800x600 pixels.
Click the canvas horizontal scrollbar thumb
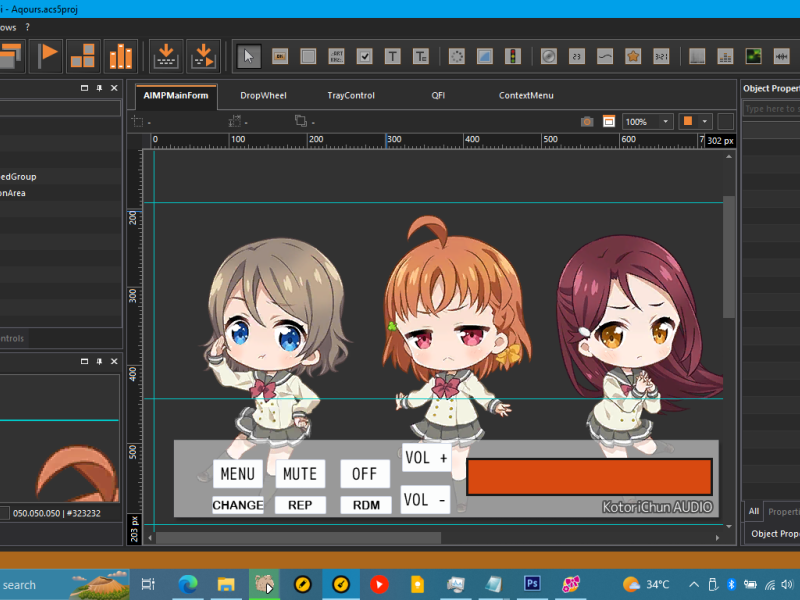tap(298, 538)
